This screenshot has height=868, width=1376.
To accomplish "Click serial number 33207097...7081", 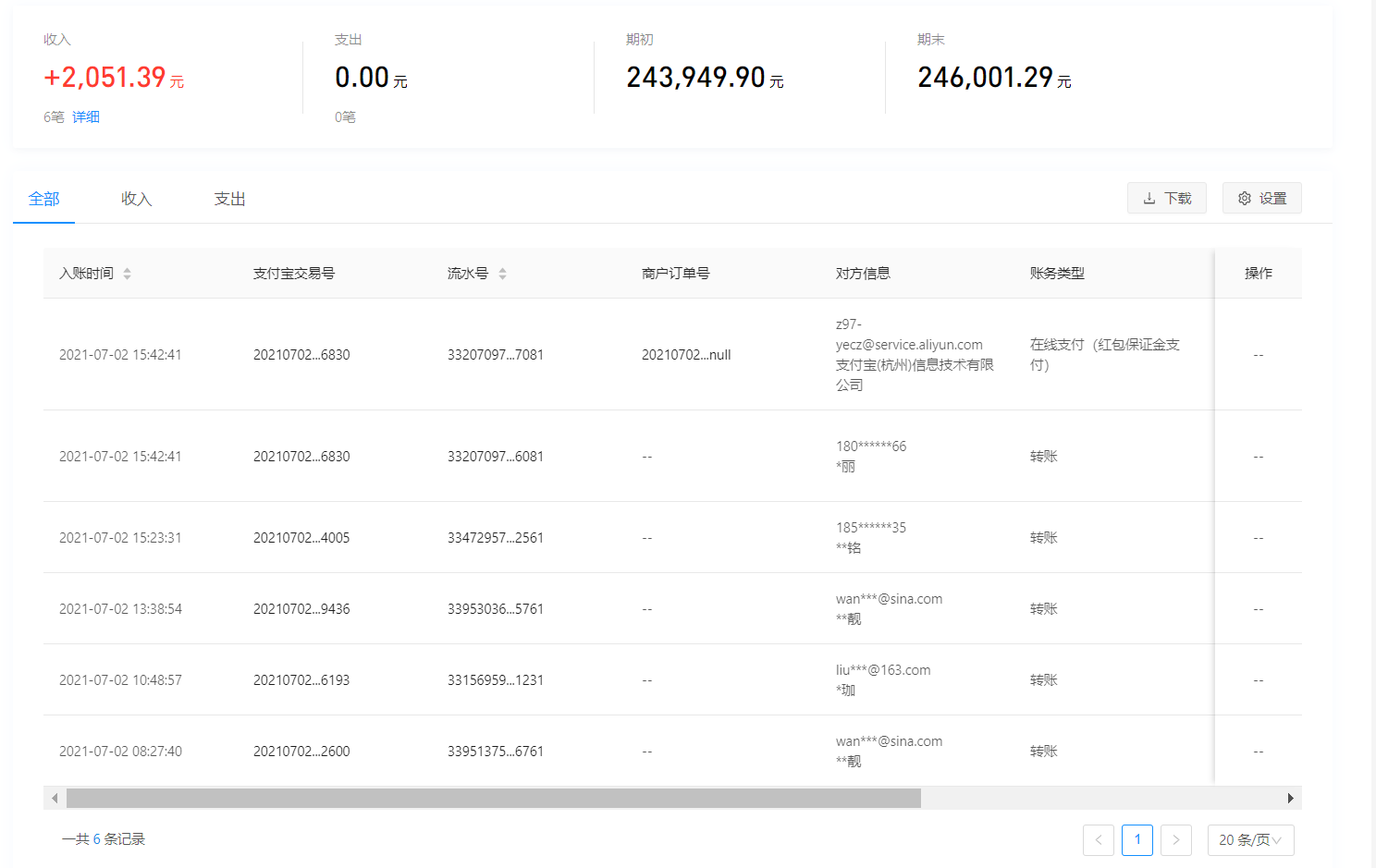I will tap(495, 355).
